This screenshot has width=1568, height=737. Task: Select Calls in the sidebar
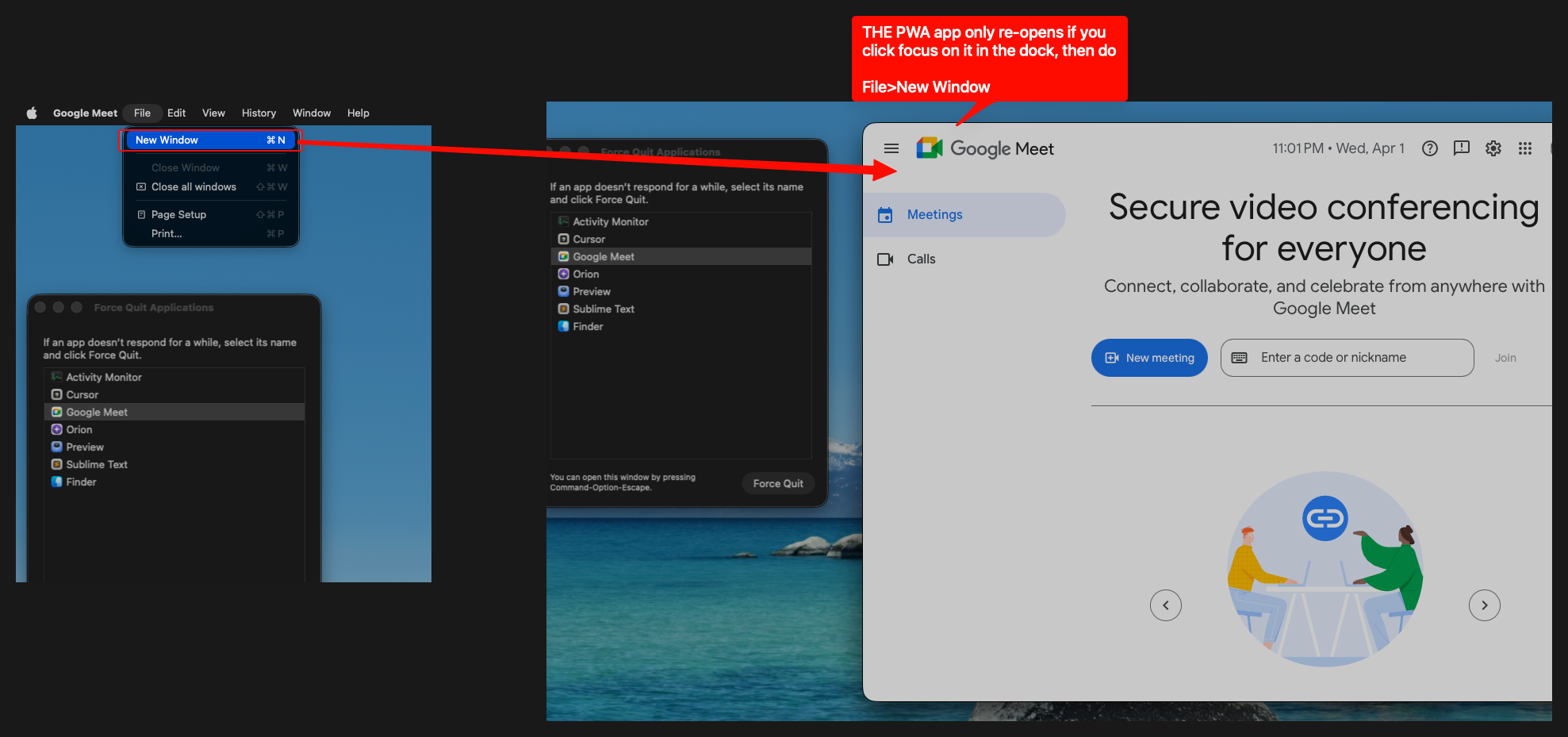coord(920,259)
